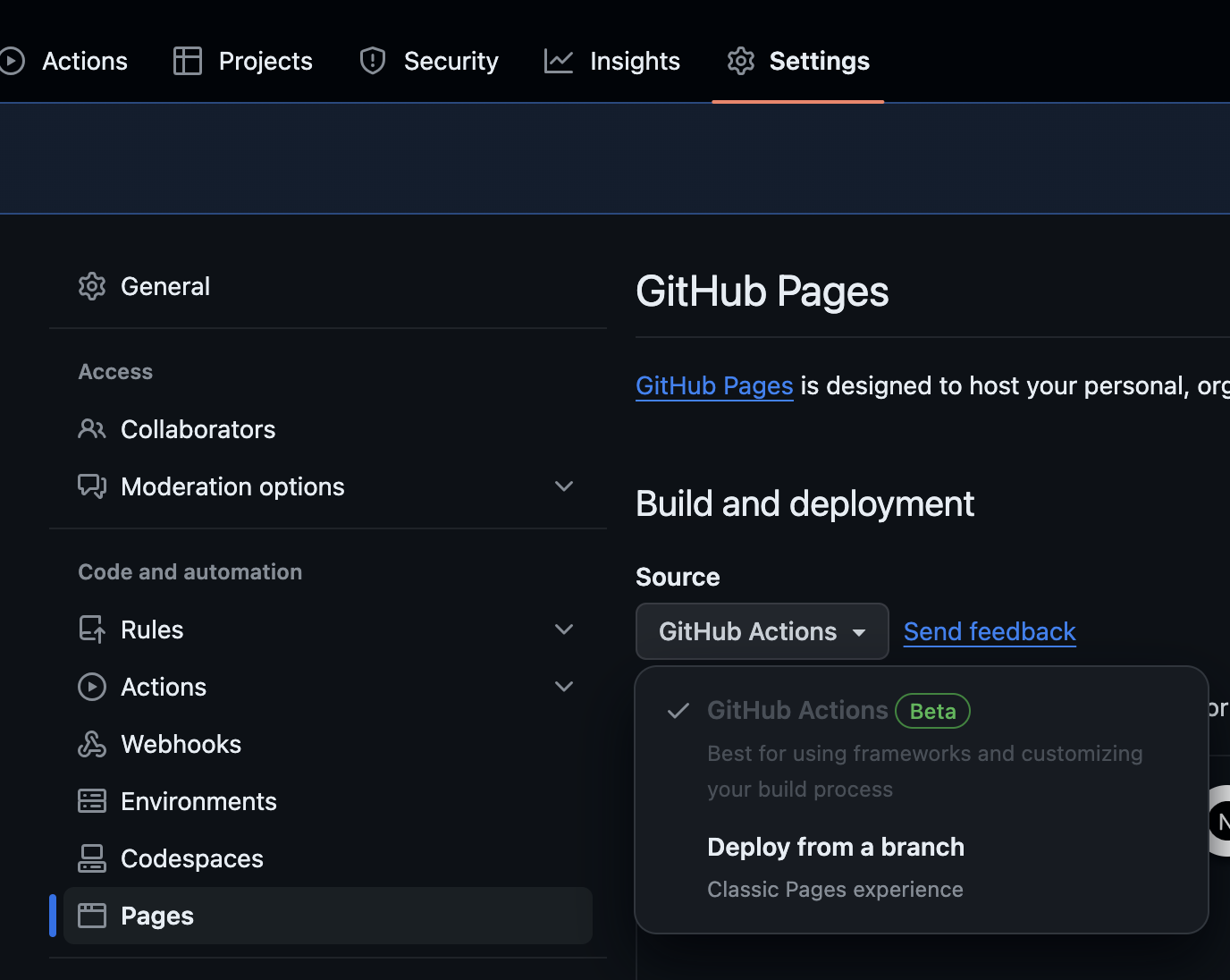Click the Send feedback link

click(x=990, y=631)
